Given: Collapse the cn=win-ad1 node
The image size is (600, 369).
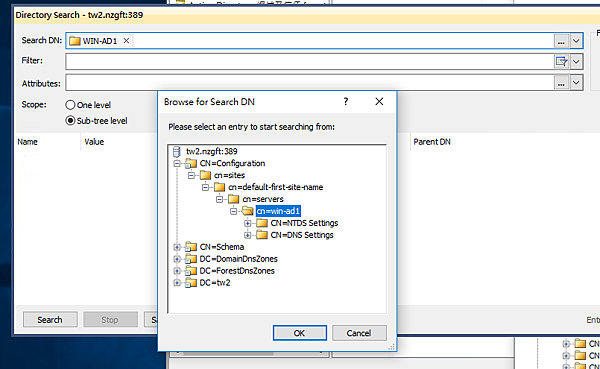Looking at the screenshot, I should (x=233, y=211).
